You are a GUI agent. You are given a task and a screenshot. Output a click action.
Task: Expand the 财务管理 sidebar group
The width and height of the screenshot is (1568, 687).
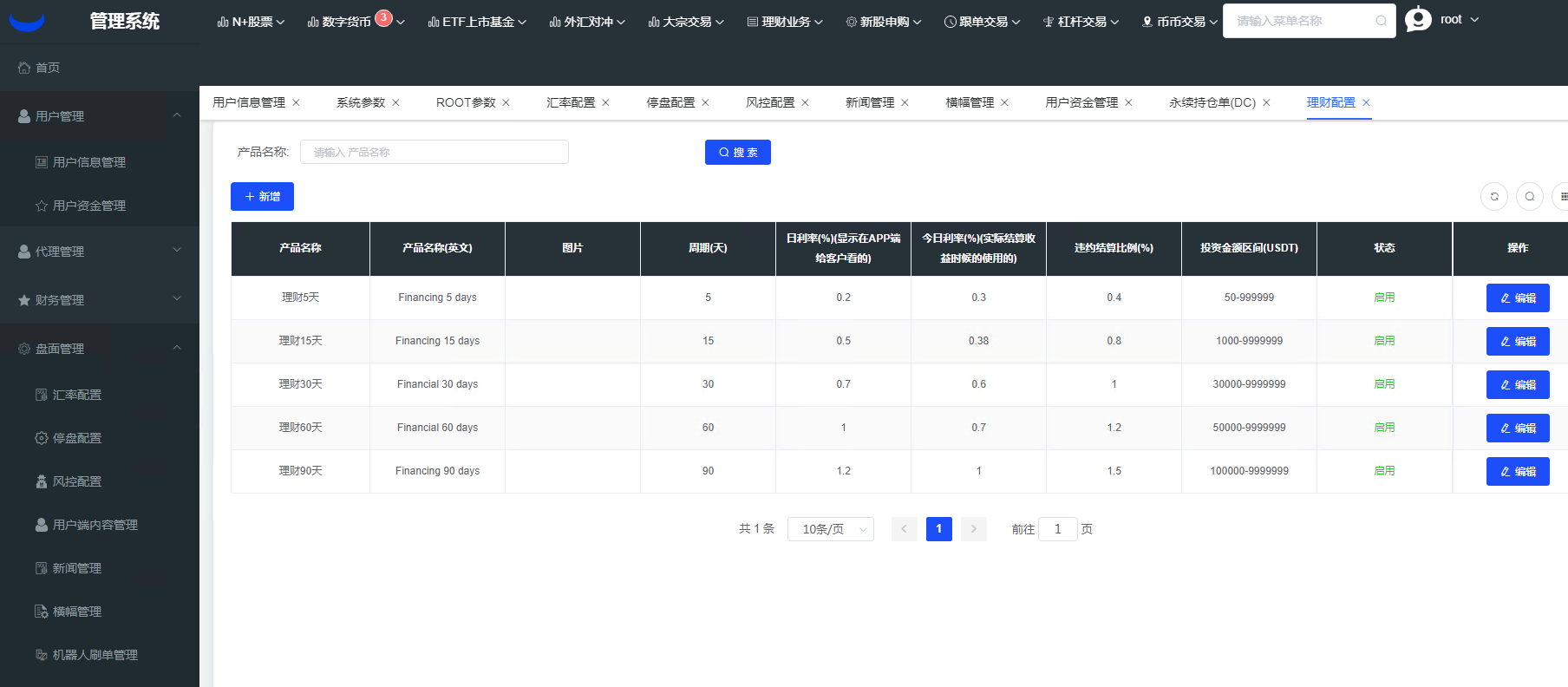pyautogui.click(x=99, y=300)
